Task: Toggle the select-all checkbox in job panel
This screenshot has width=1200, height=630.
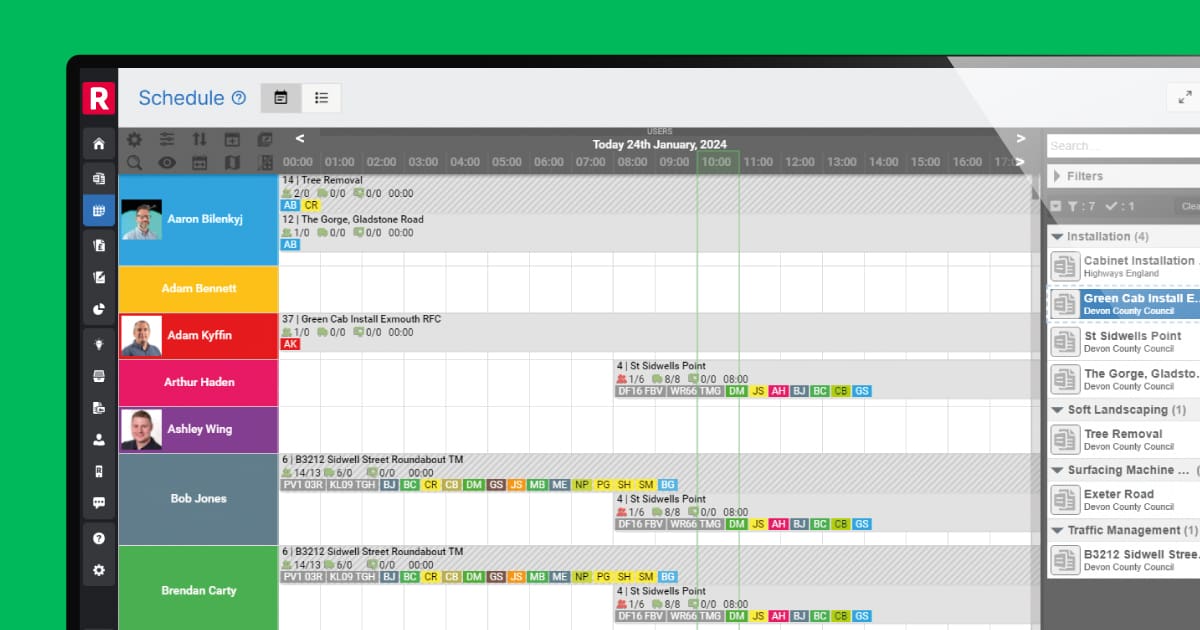Action: click(1056, 206)
